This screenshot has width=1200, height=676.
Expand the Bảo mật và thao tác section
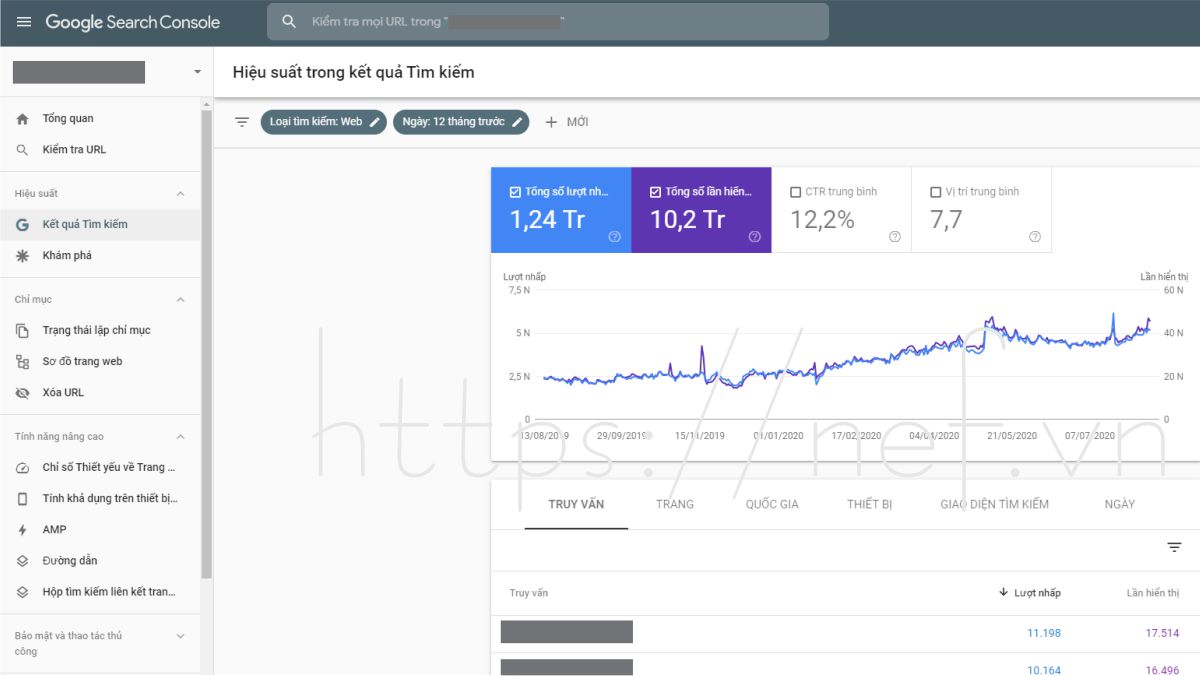coord(180,635)
